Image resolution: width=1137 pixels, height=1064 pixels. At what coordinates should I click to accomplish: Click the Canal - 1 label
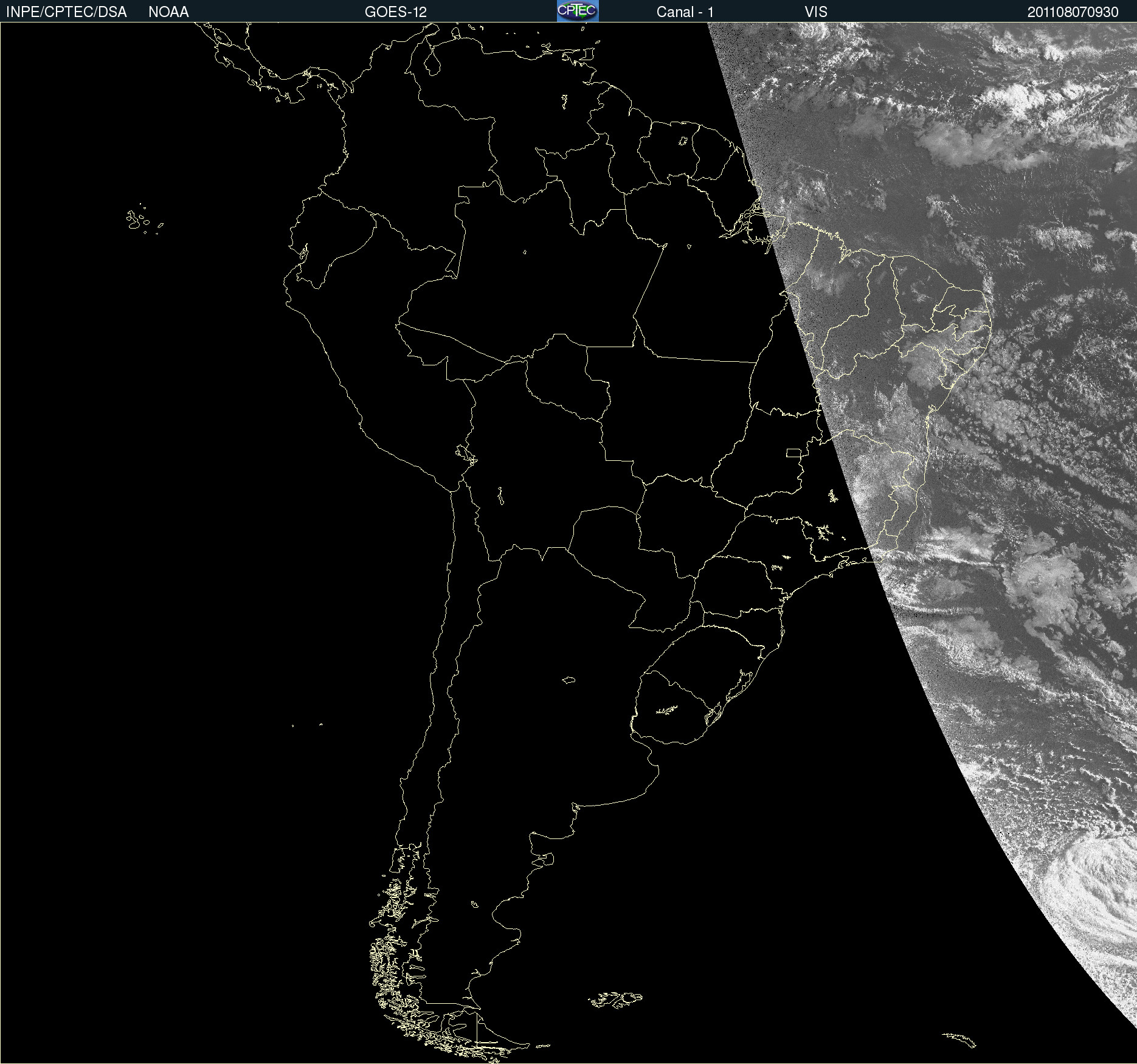(685, 12)
